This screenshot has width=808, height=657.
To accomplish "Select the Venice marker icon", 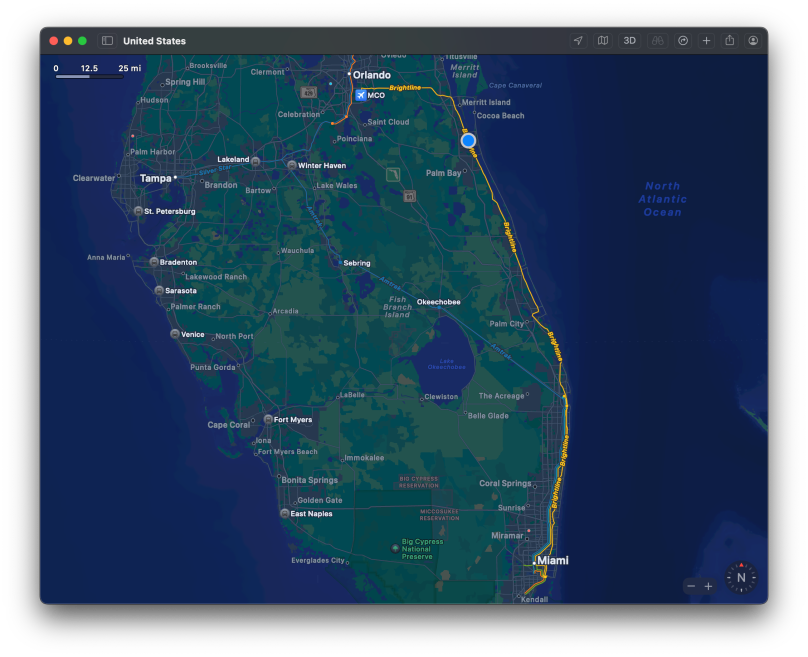I will click(x=175, y=334).
